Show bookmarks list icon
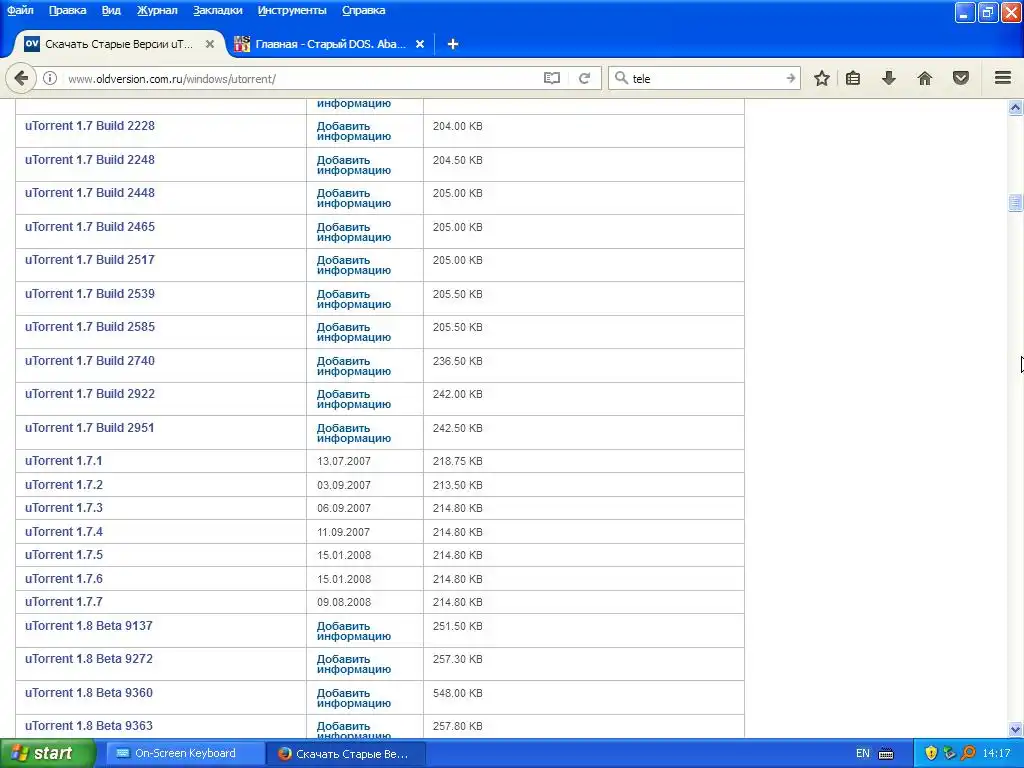 (853, 78)
